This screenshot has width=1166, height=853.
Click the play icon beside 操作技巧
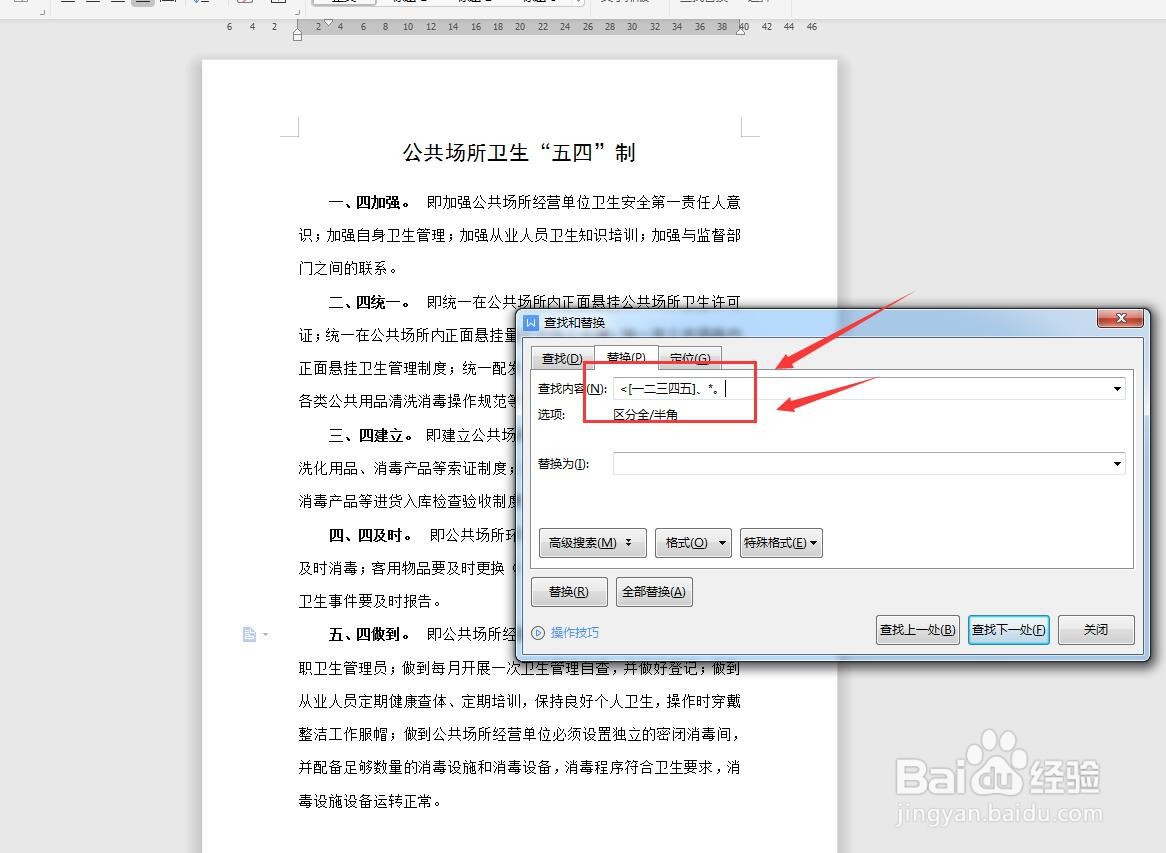(538, 633)
